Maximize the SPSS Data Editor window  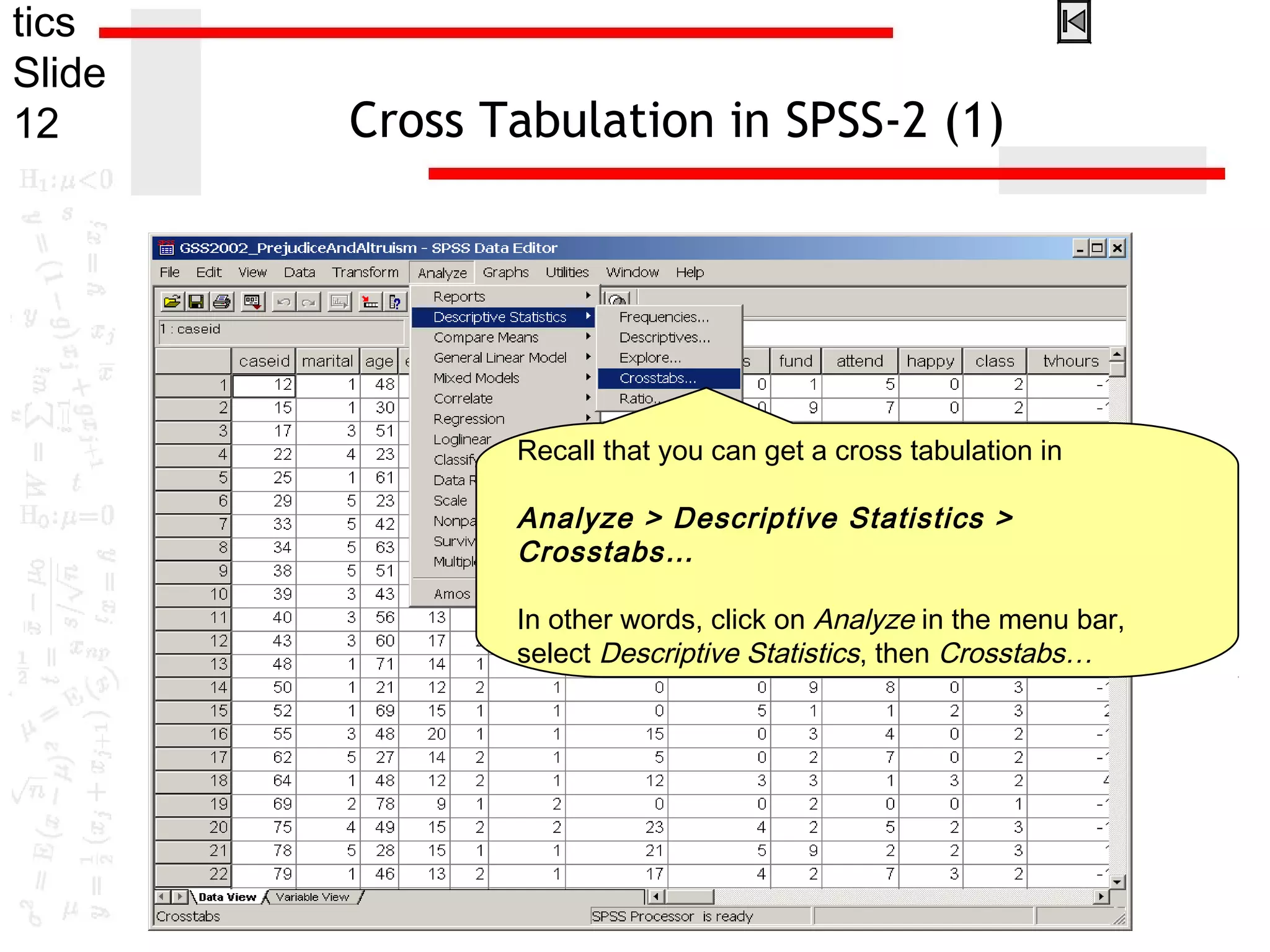[x=1098, y=249]
